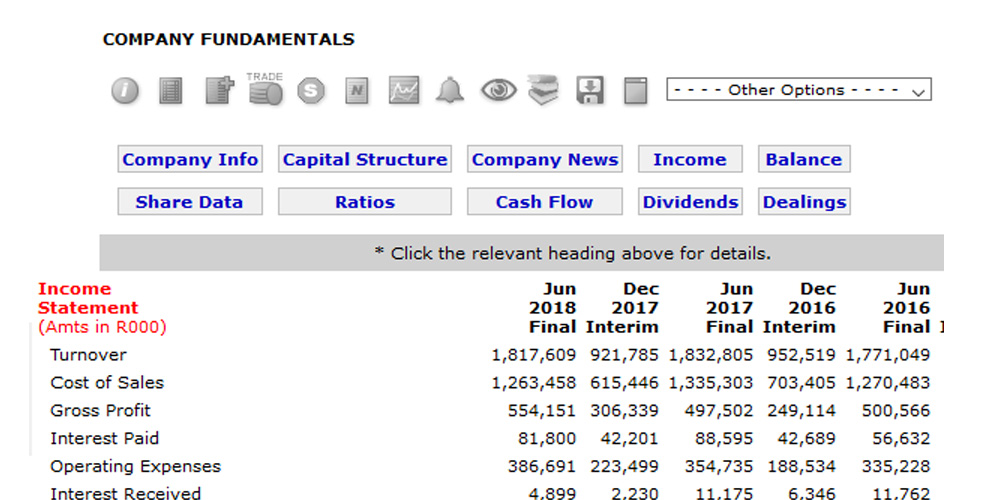Click the round info icon
The image size is (1000, 500).
[125, 91]
